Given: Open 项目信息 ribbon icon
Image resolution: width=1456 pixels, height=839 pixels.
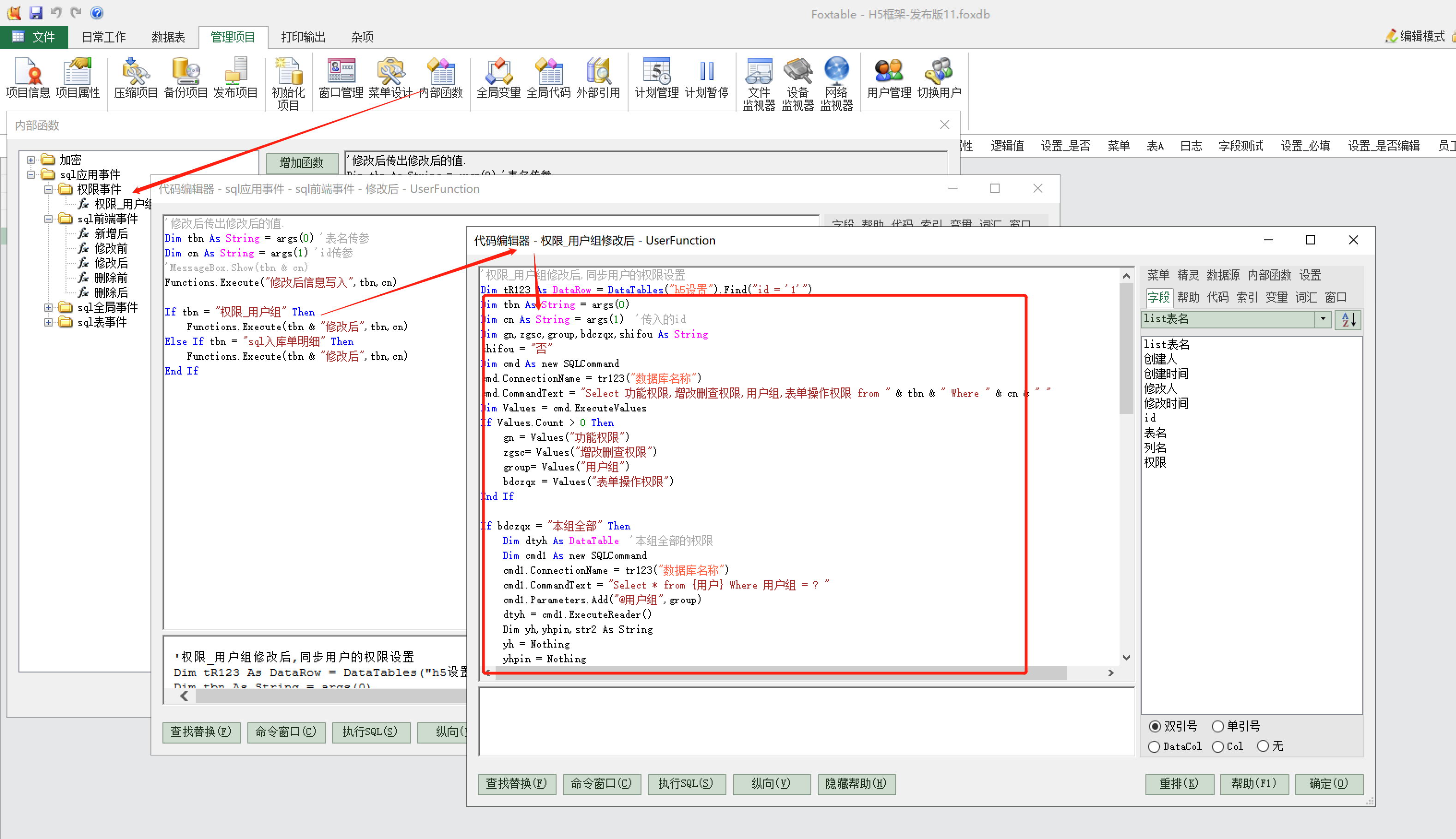Looking at the screenshot, I should pyautogui.click(x=28, y=78).
